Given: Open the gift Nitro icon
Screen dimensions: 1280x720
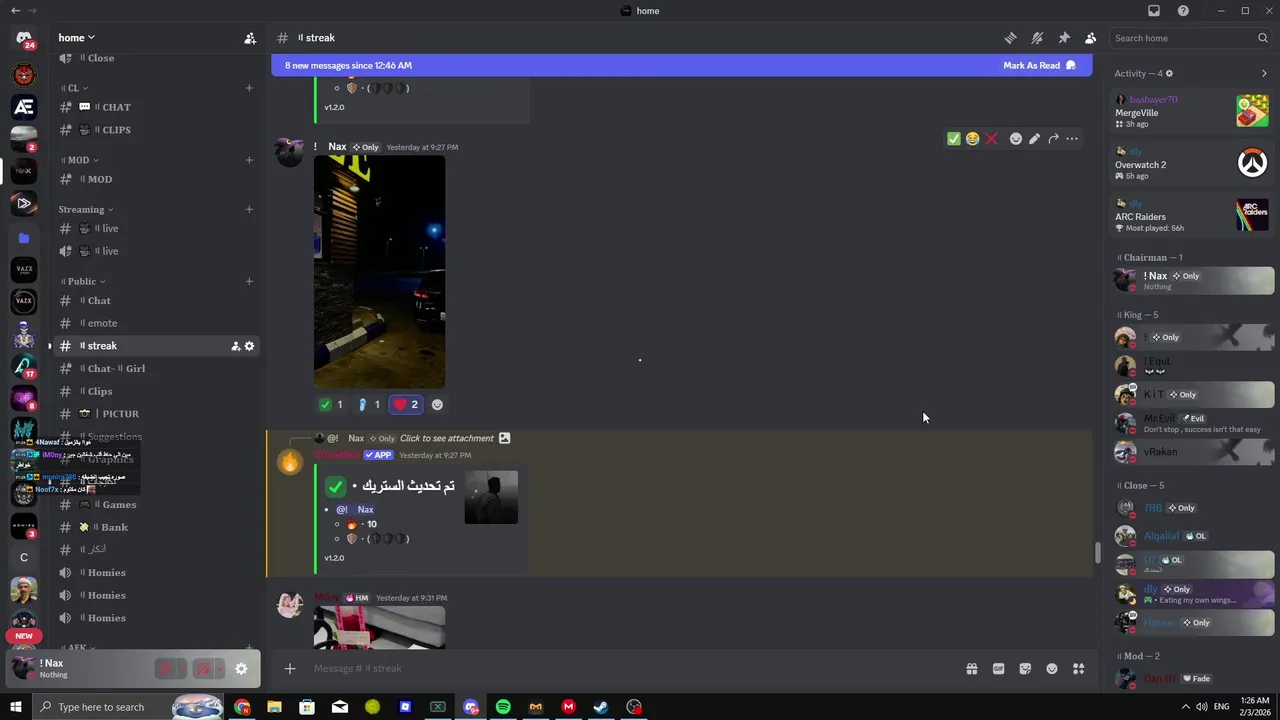Looking at the screenshot, I should [971, 669].
